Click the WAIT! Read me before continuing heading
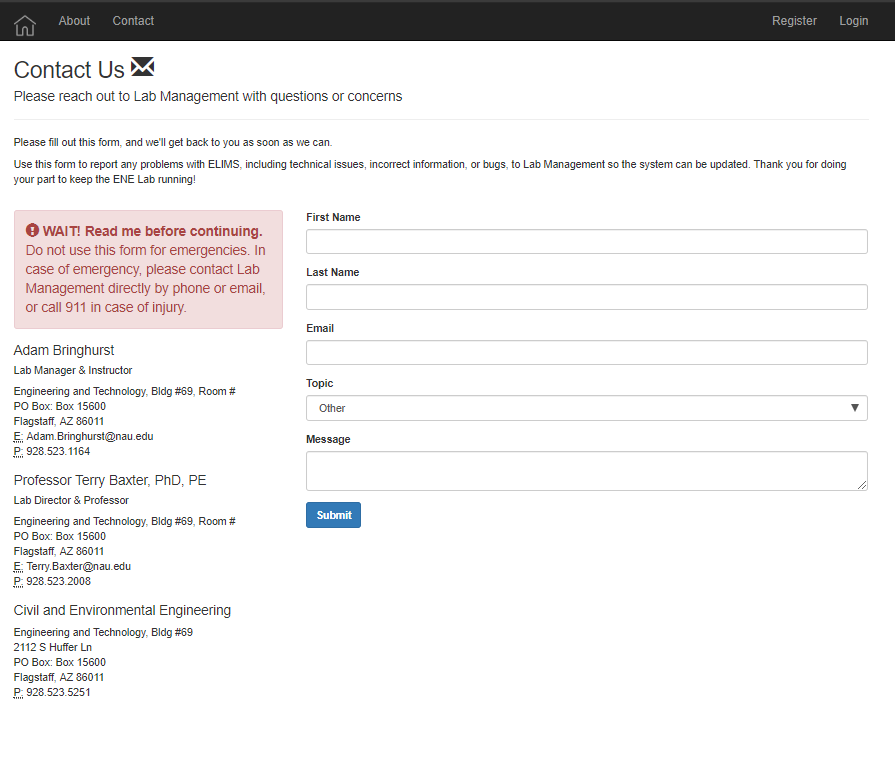Screen dimensions: 895x769 [x=152, y=231]
